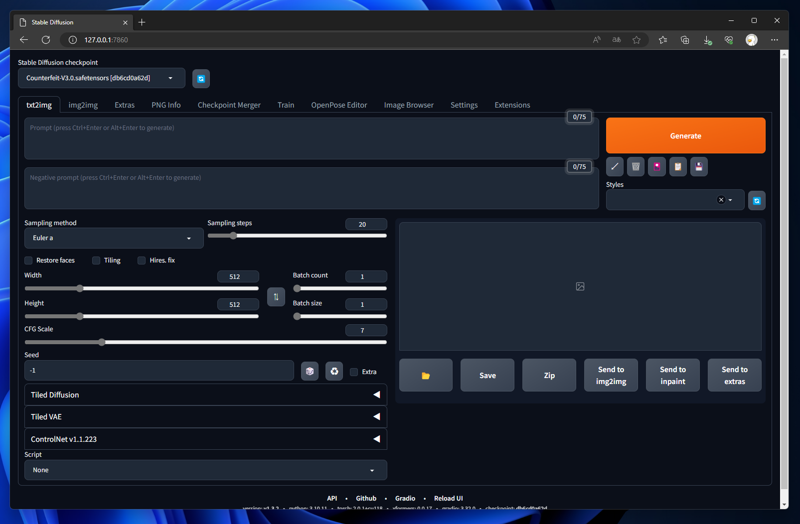View site information icon in address bar

pos(72,40)
